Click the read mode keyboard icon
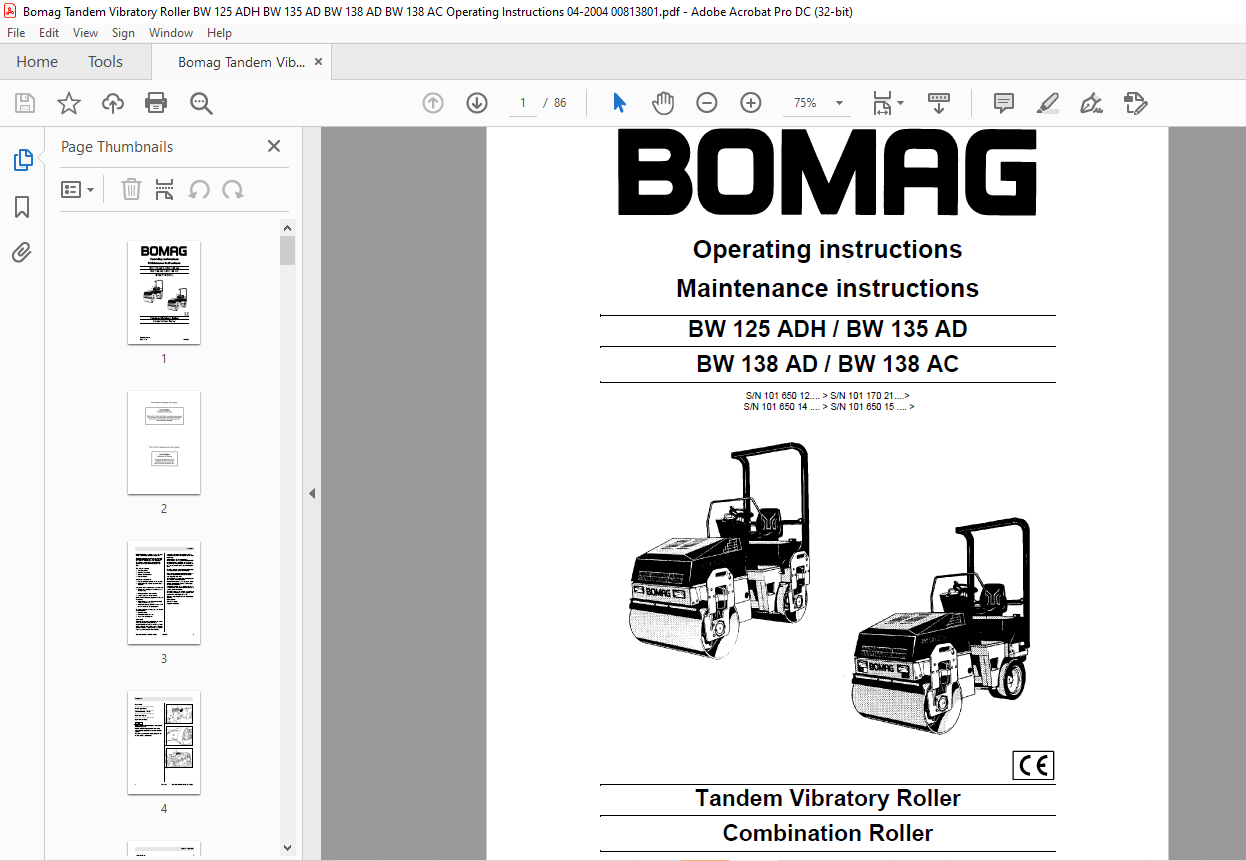Viewport: 1246px width, 861px height. [x=938, y=103]
